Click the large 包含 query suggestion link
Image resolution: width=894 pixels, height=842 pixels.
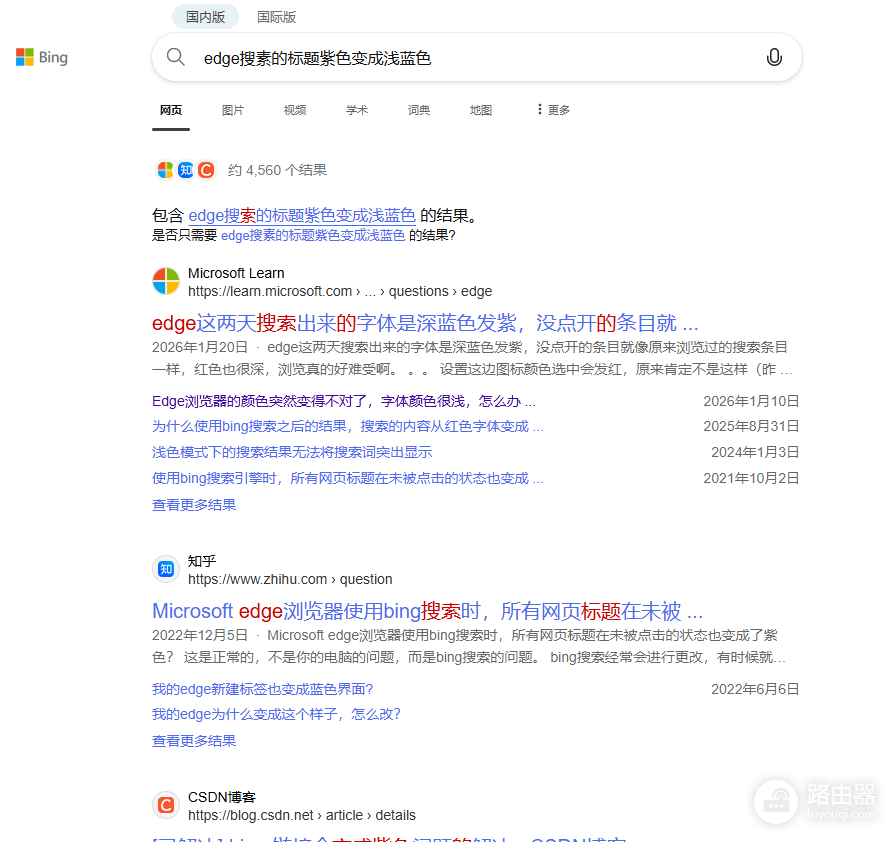(x=302, y=215)
